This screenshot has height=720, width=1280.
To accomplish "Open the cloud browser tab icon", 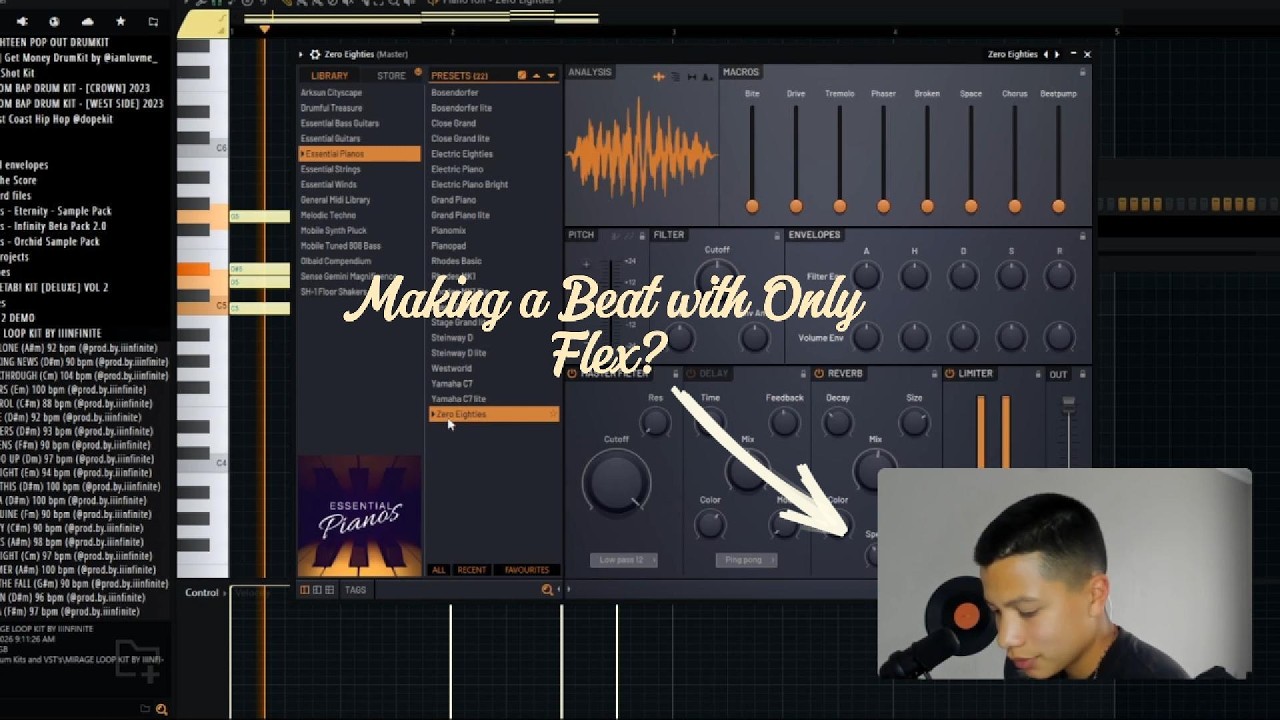I will coord(87,21).
